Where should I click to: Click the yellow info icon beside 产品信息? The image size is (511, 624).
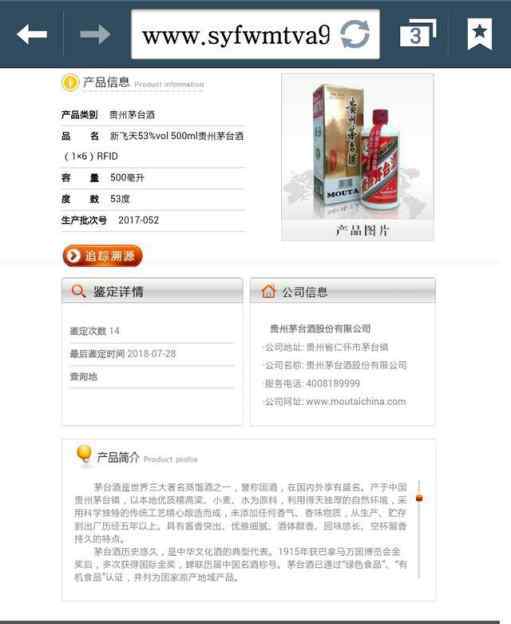(x=70, y=83)
